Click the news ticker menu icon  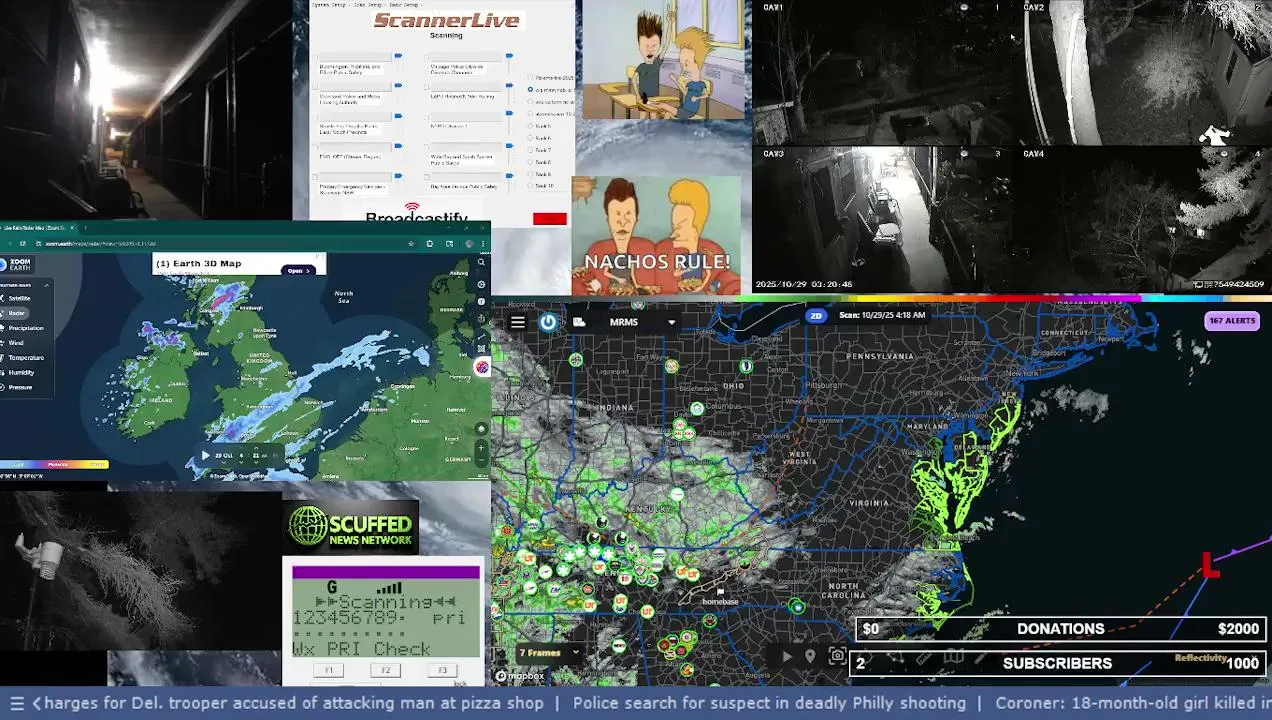tap(16, 703)
